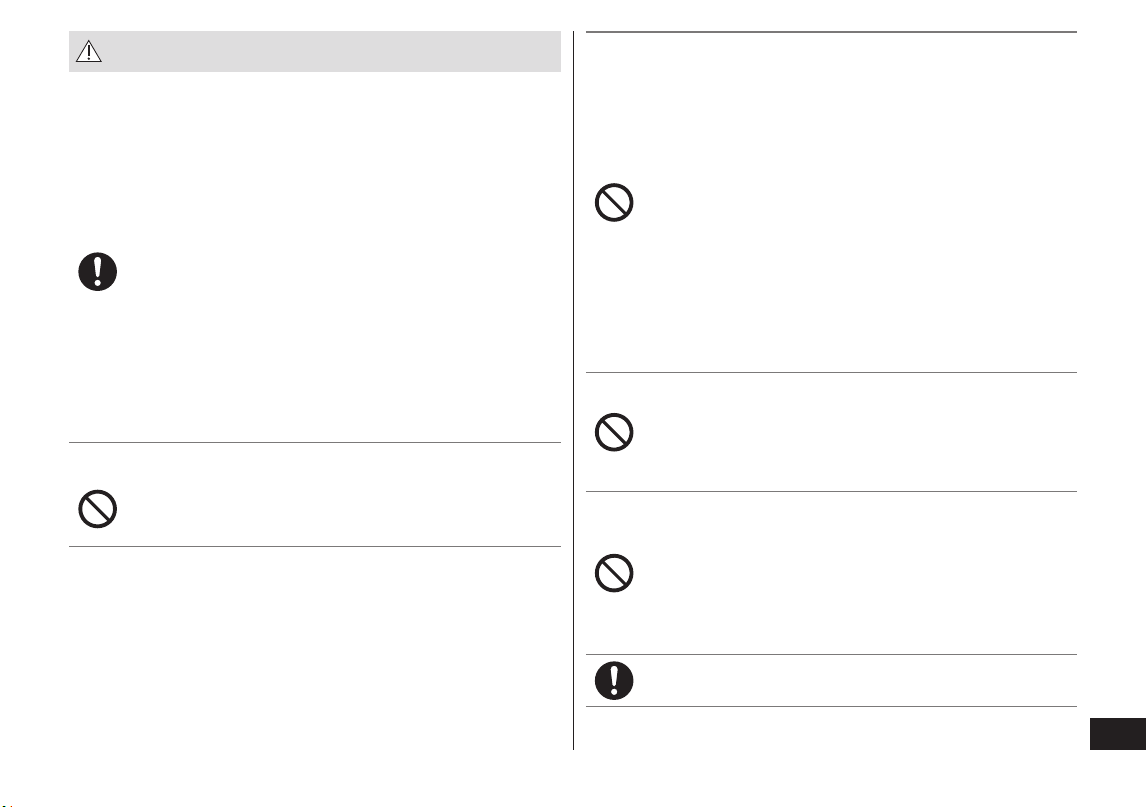Click the exclamation icon in right column's bottom row
Screen dimensions: 1147x807
614,680
